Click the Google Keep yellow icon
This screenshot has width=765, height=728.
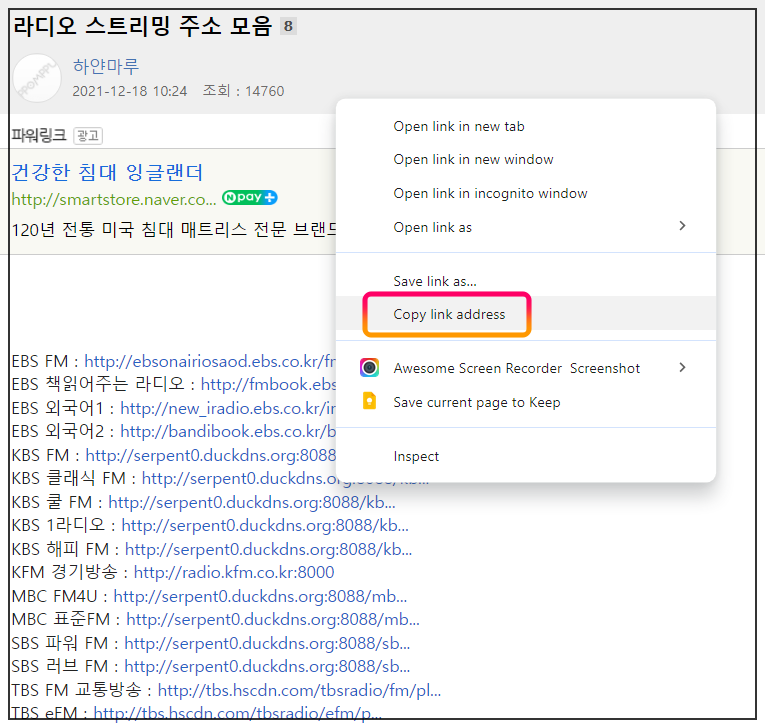click(x=369, y=401)
